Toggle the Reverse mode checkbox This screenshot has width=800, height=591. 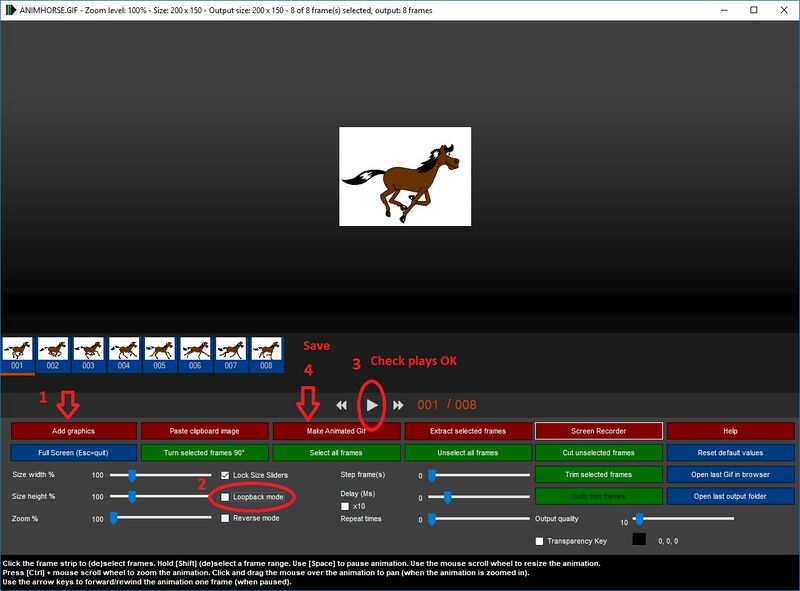click(x=226, y=518)
